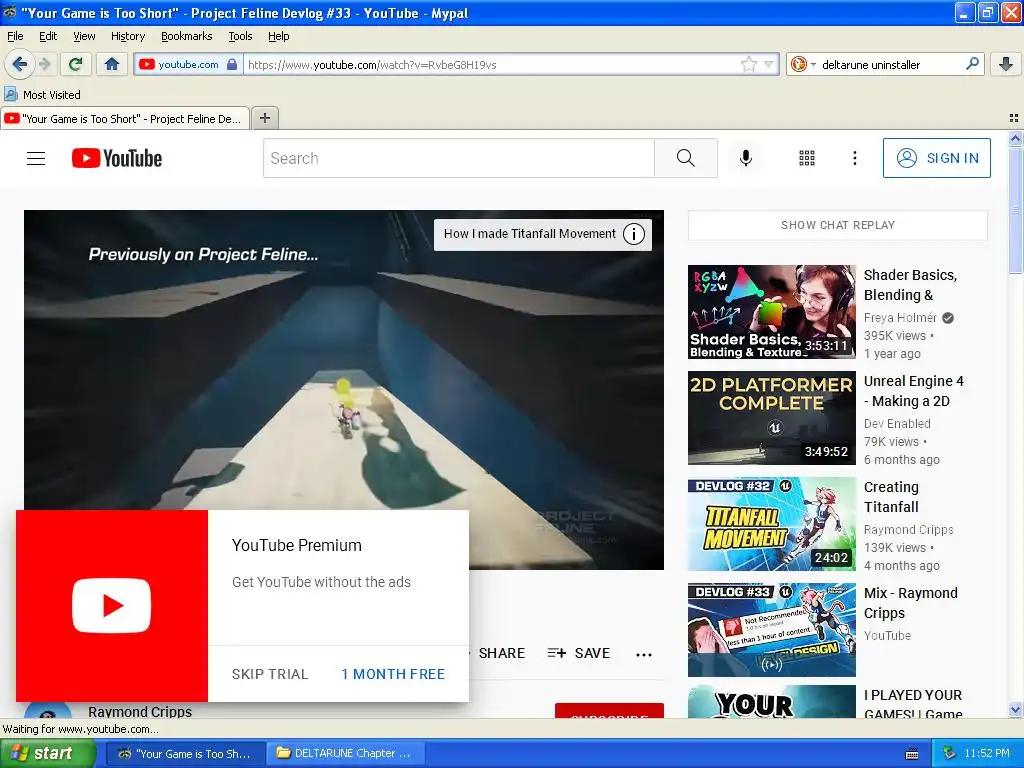Open the info card icon on the video
This screenshot has width=1024, height=768.
point(633,234)
